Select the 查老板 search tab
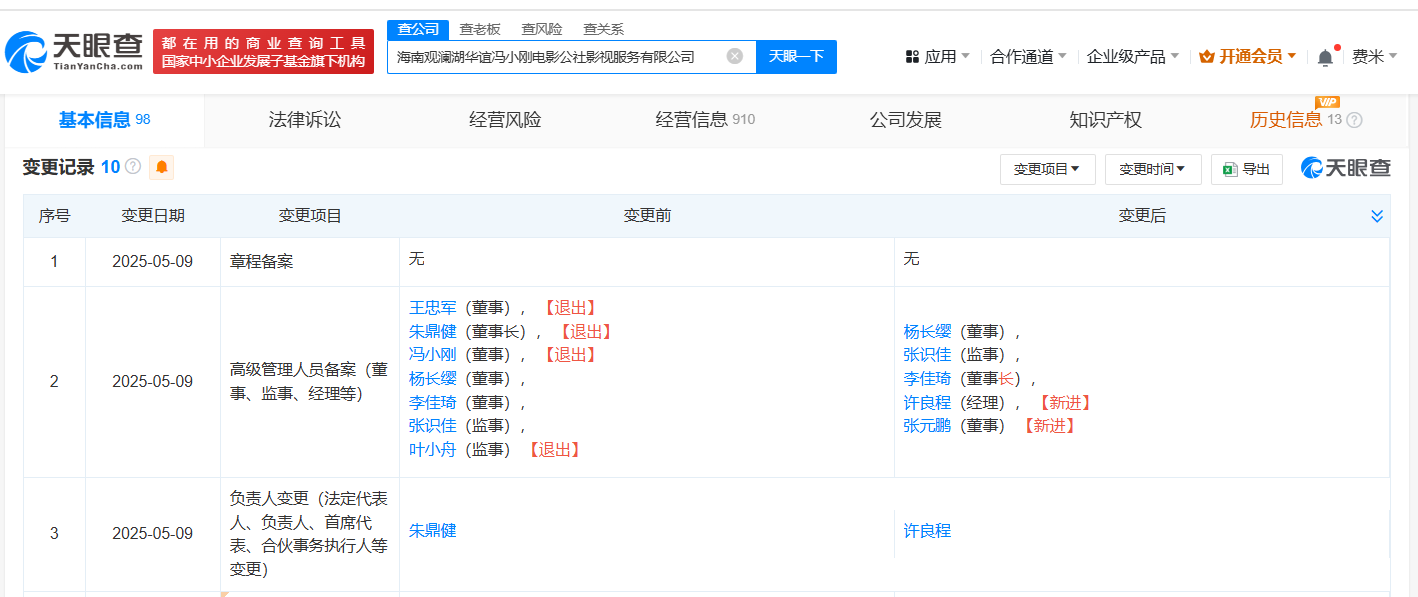 click(x=480, y=29)
